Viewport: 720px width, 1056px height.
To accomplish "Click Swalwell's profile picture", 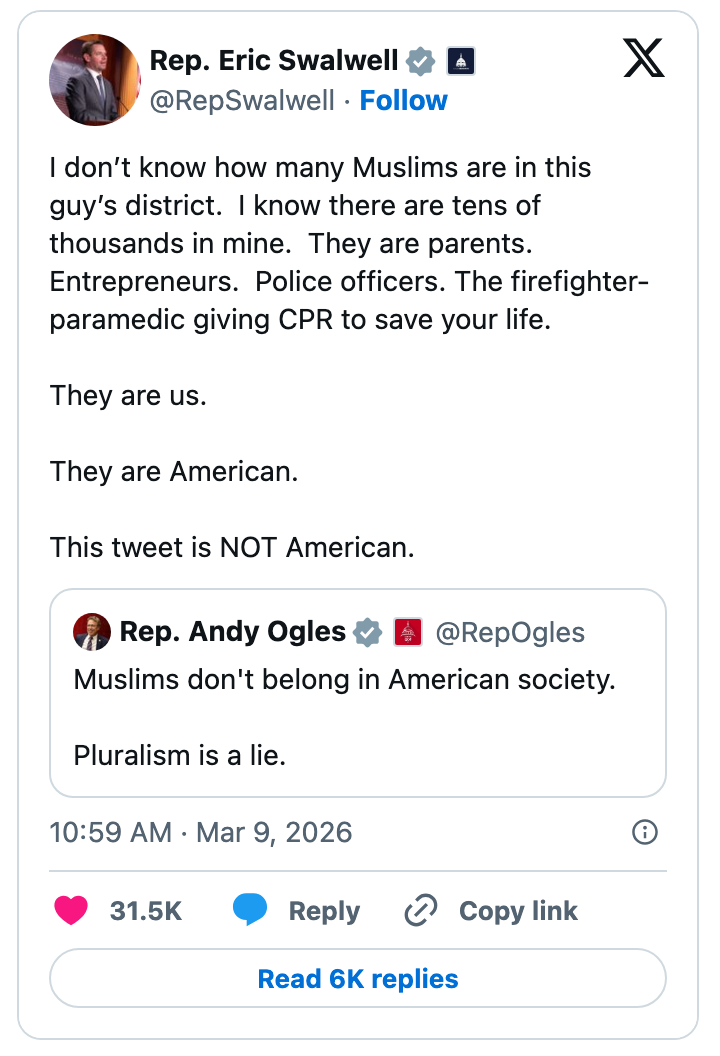I will [94, 80].
